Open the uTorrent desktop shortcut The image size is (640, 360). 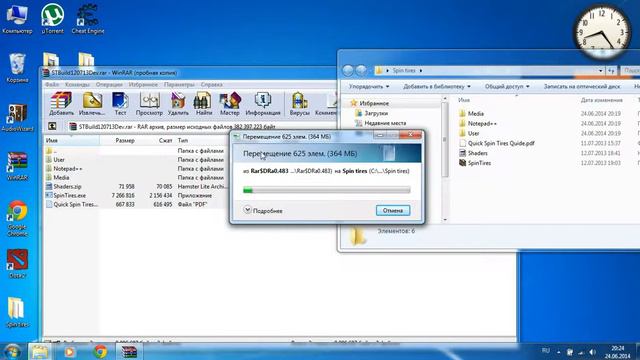pyautogui.click(x=52, y=19)
